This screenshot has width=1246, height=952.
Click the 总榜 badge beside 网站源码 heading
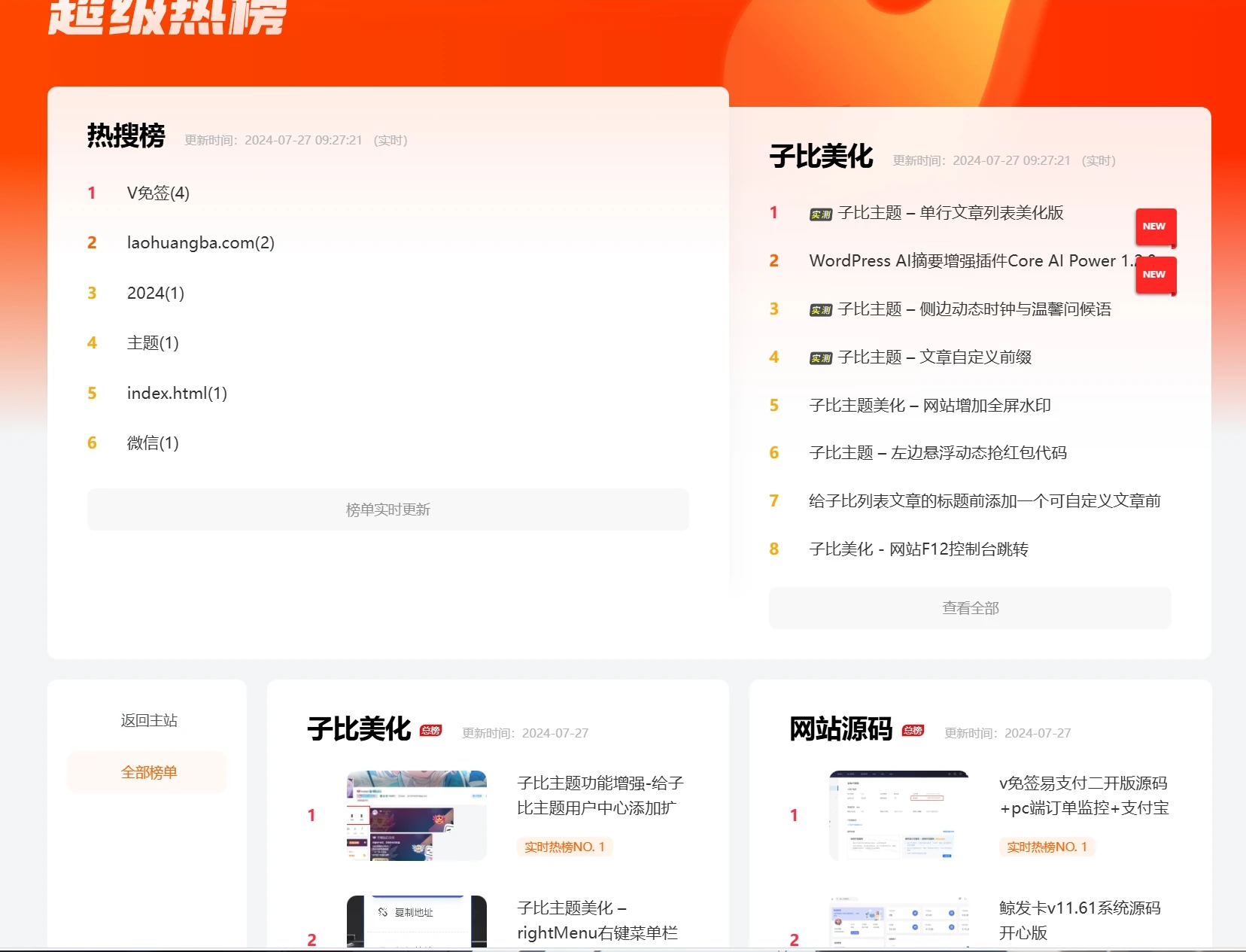[x=912, y=729]
